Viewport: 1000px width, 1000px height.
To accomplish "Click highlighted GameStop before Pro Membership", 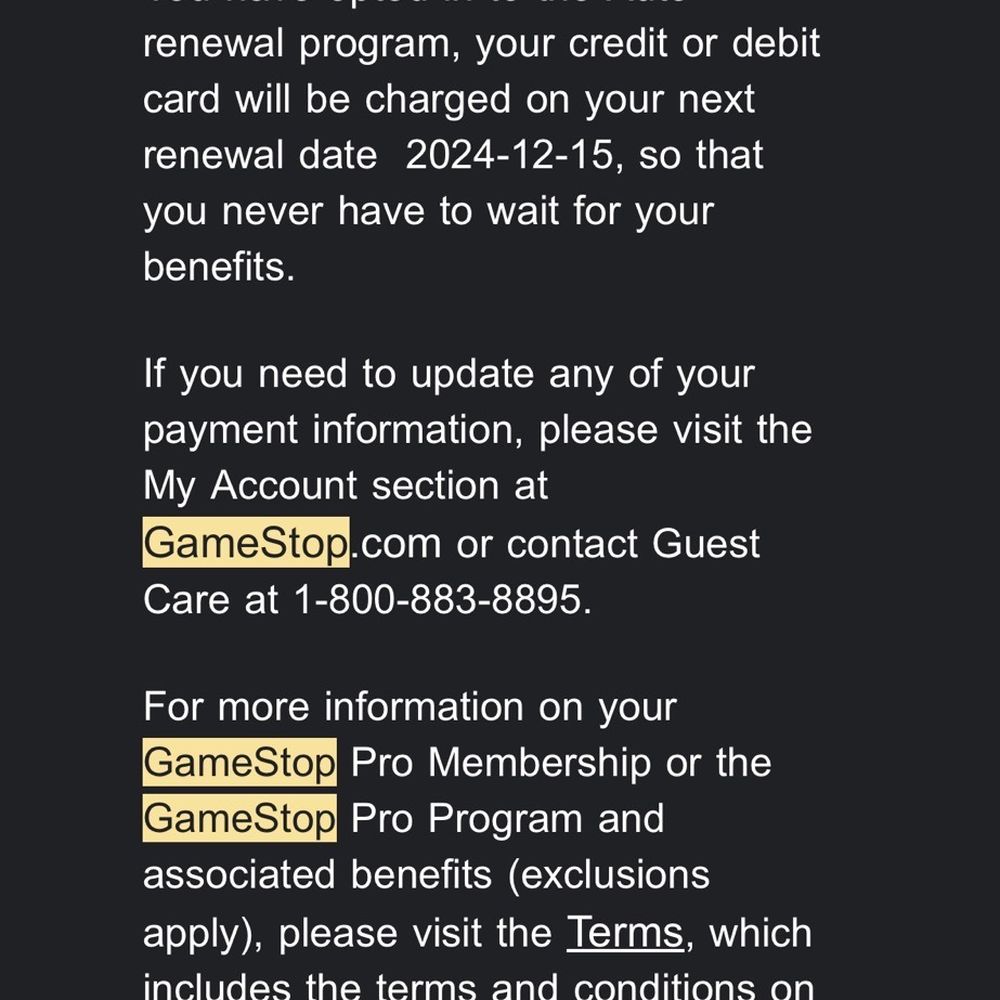I will pos(239,763).
